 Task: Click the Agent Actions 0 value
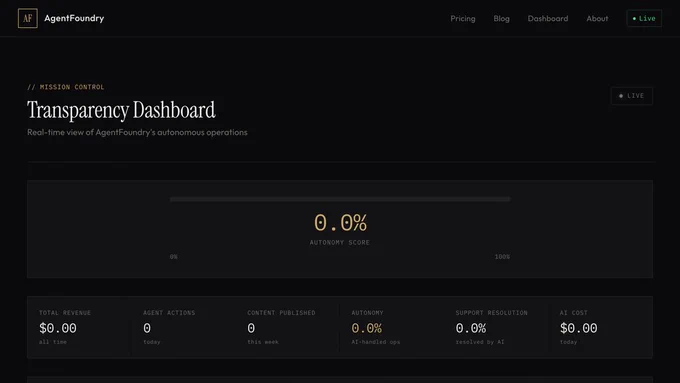pyautogui.click(x=147, y=328)
